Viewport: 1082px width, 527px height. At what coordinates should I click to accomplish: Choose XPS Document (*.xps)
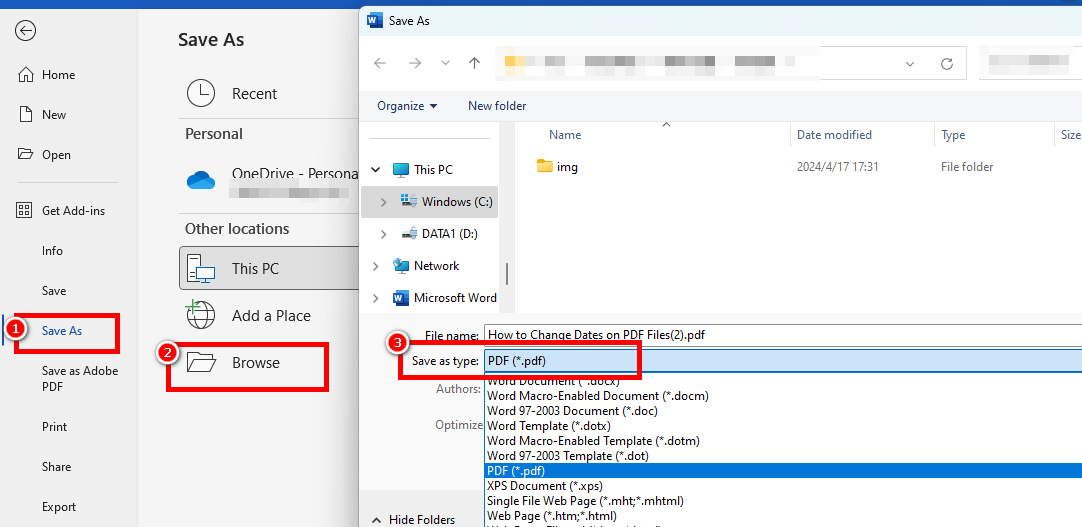[x=544, y=486]
